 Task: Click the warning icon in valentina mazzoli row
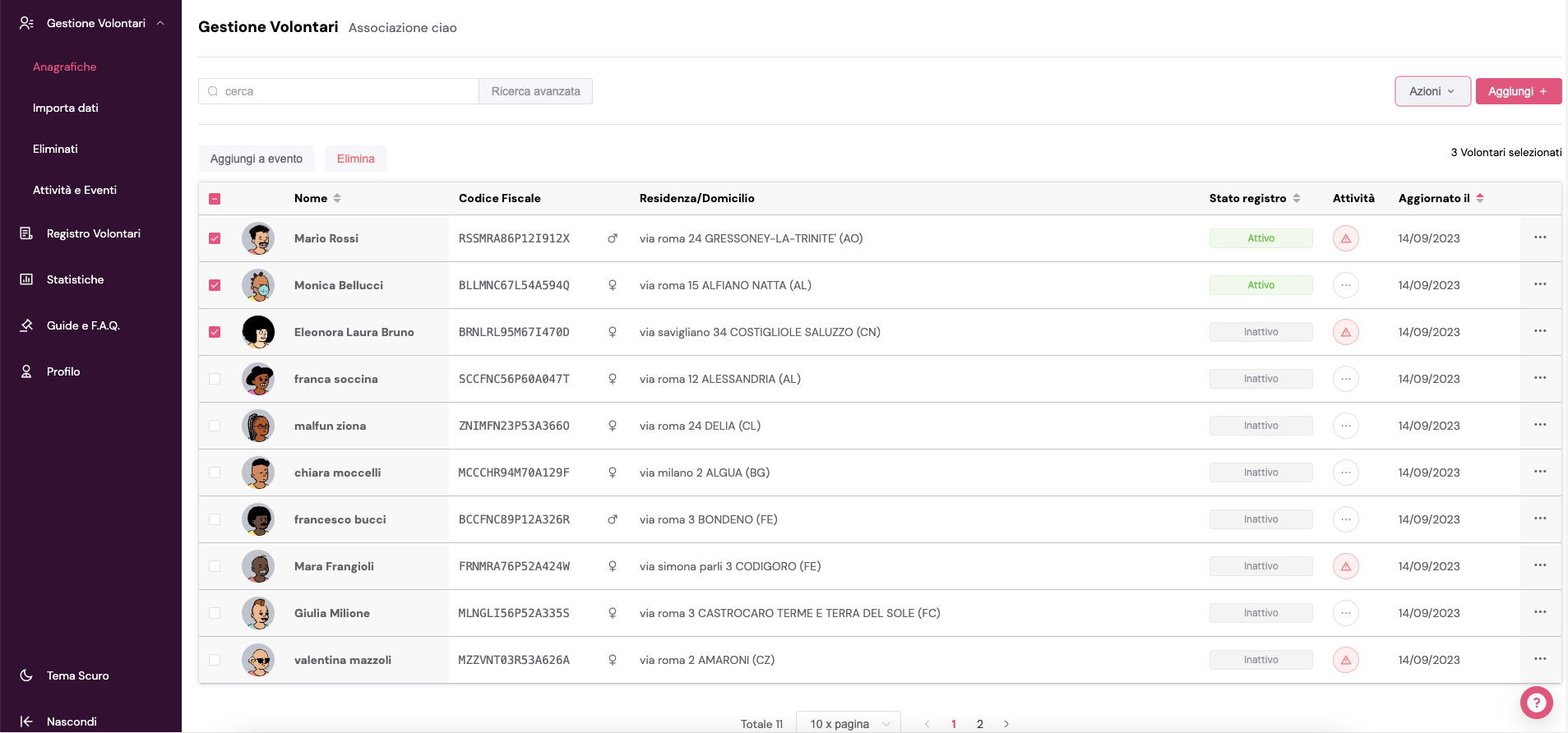(1345, 660)
